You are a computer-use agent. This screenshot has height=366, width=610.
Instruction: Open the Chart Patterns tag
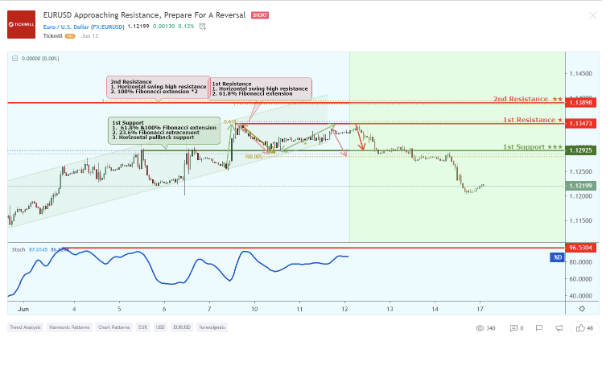pos(114,327)
